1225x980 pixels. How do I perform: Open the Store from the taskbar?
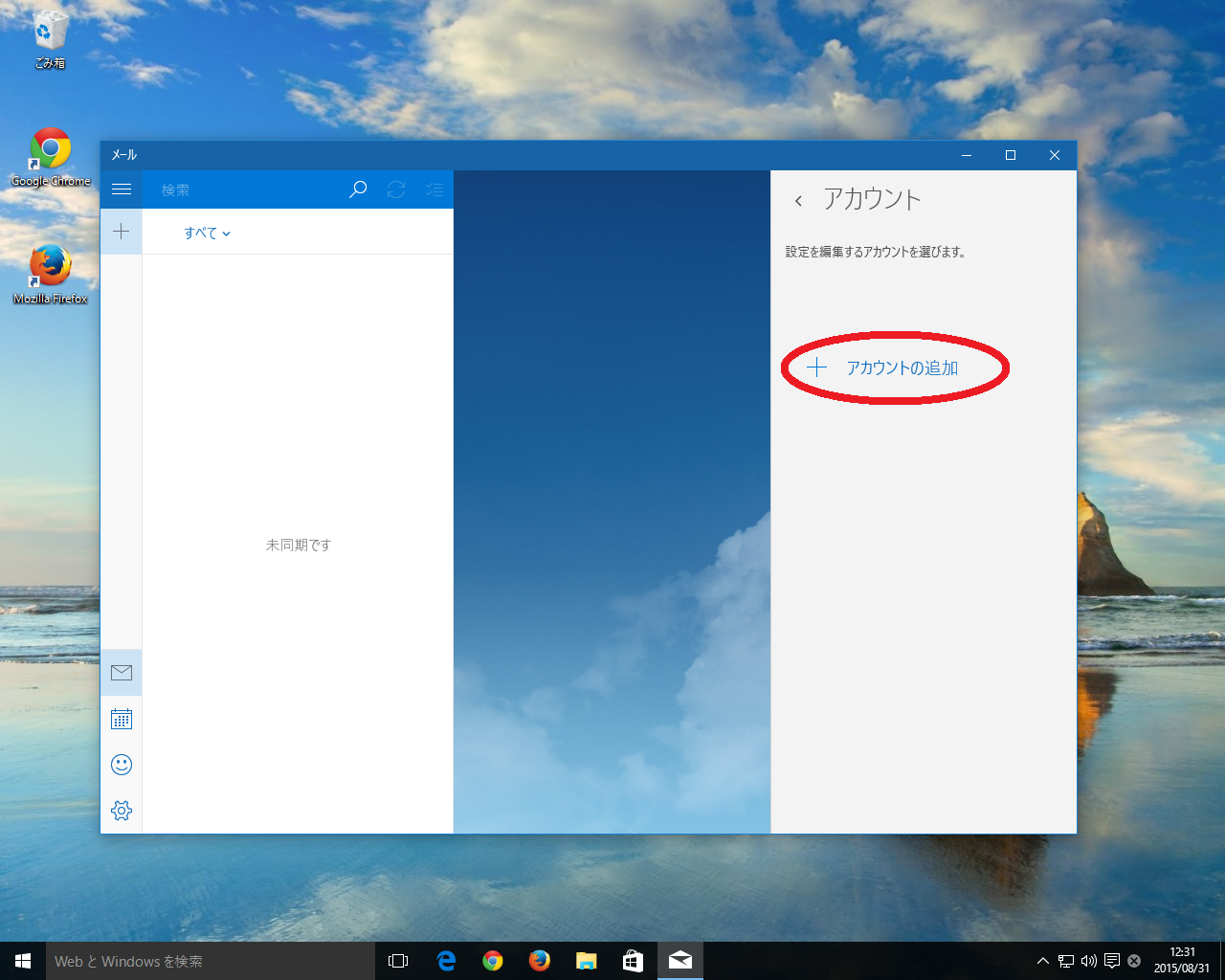(x=633, y=961)
